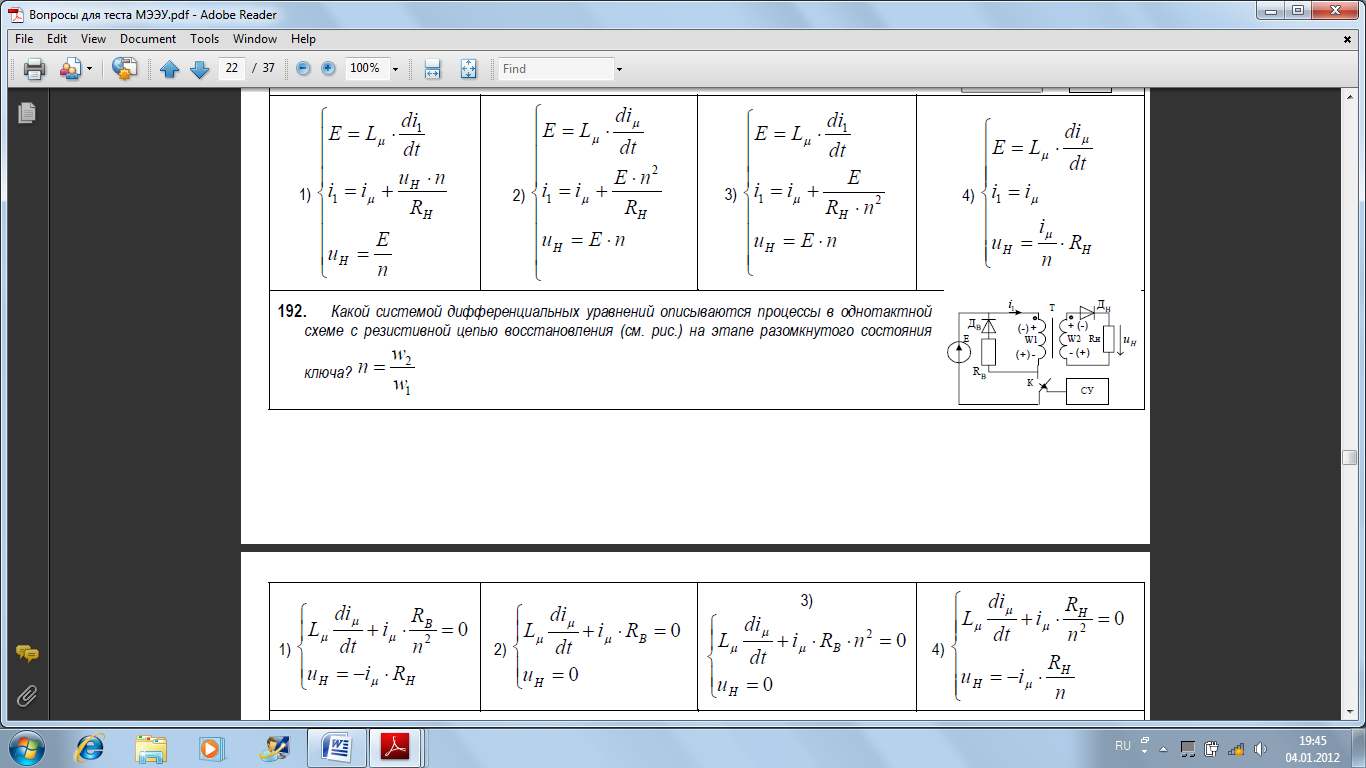Select the Fit One Full Page icon
This screenshot has width=1366, height=768.
[x=468, y=69]
